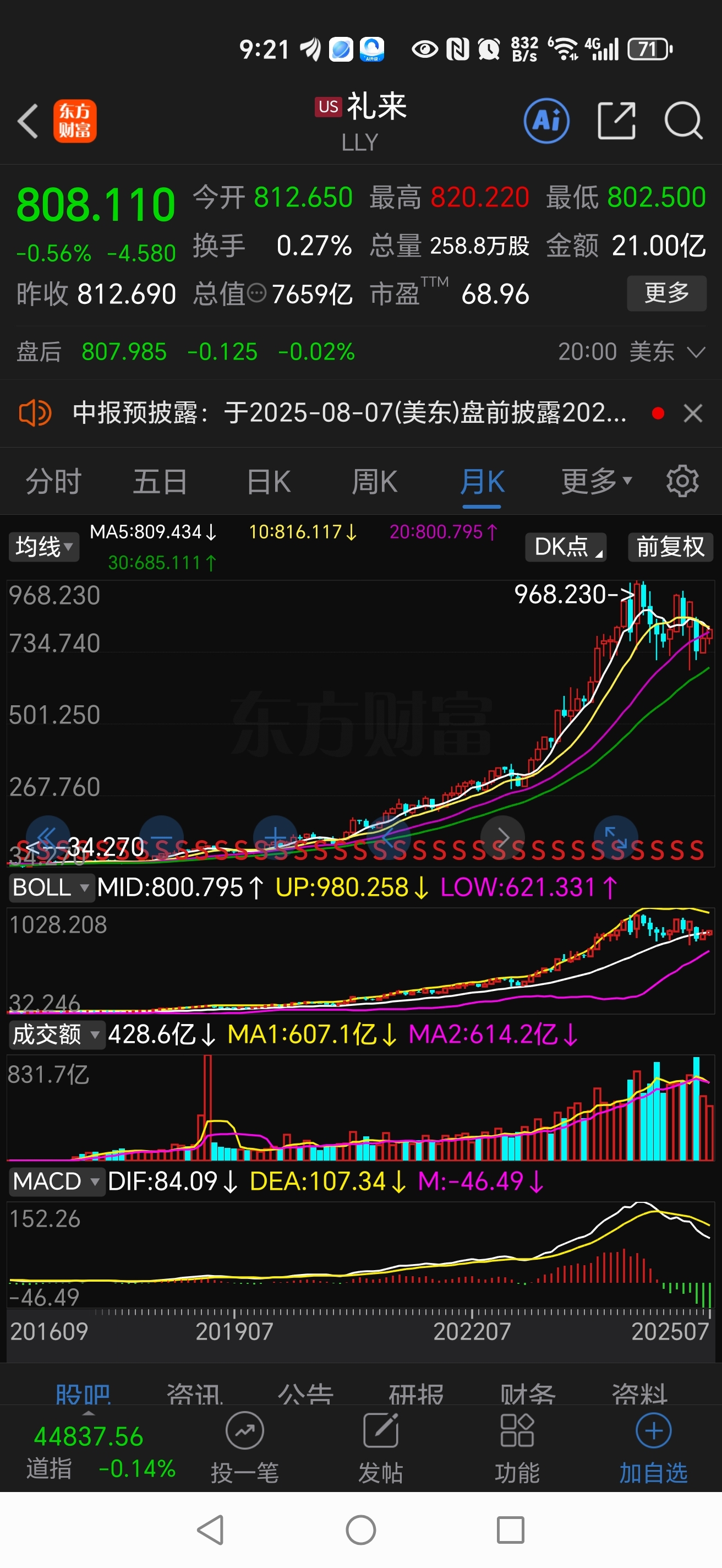
Task: Tap Android home navigation button
Action: 360,1529
